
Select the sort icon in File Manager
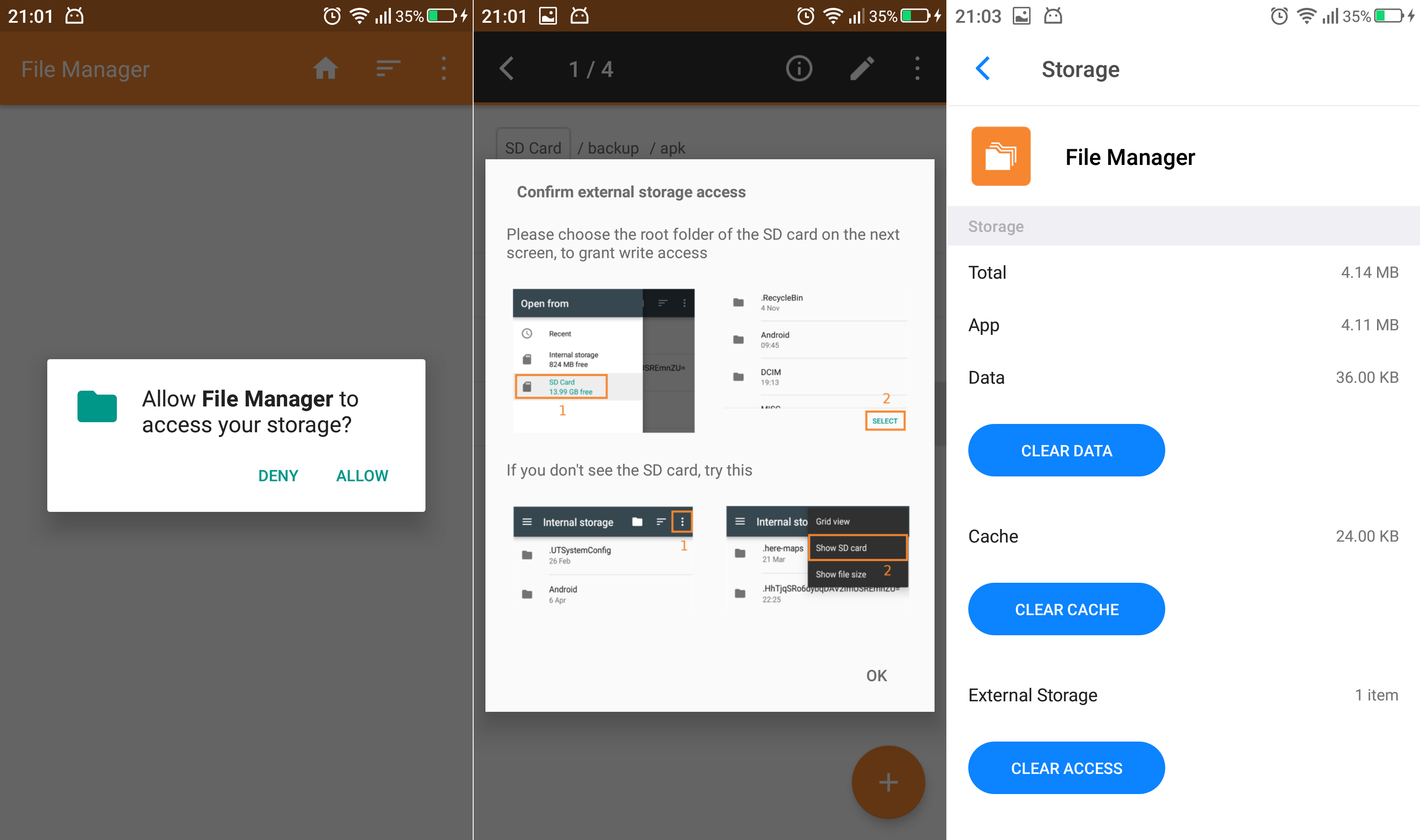[387, 68]
